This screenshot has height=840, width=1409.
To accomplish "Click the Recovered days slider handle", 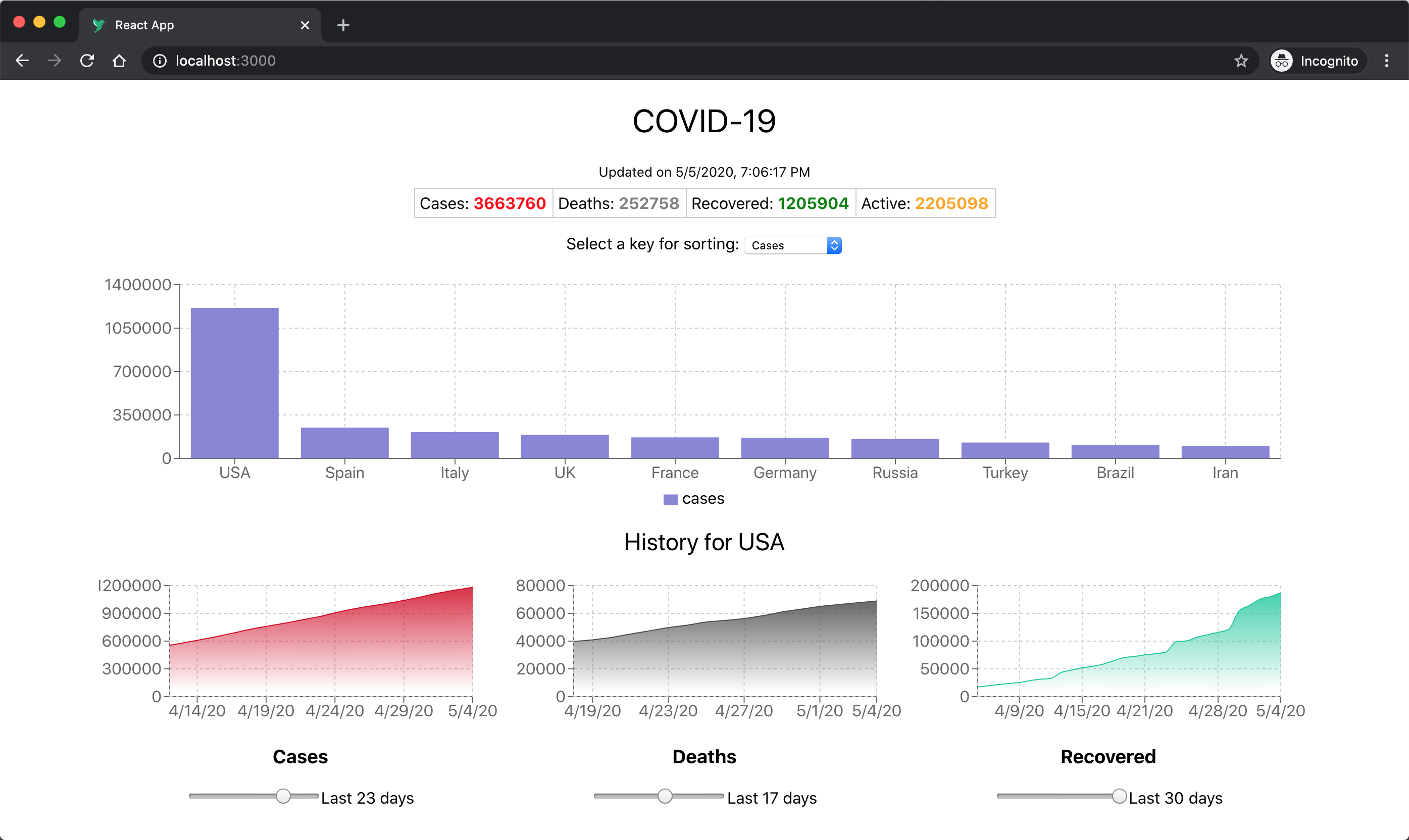I will (1119, 797).
